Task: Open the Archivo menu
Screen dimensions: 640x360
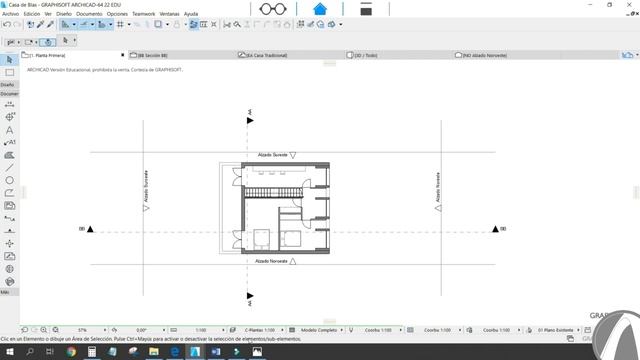Action: click(x=11, y=14)
